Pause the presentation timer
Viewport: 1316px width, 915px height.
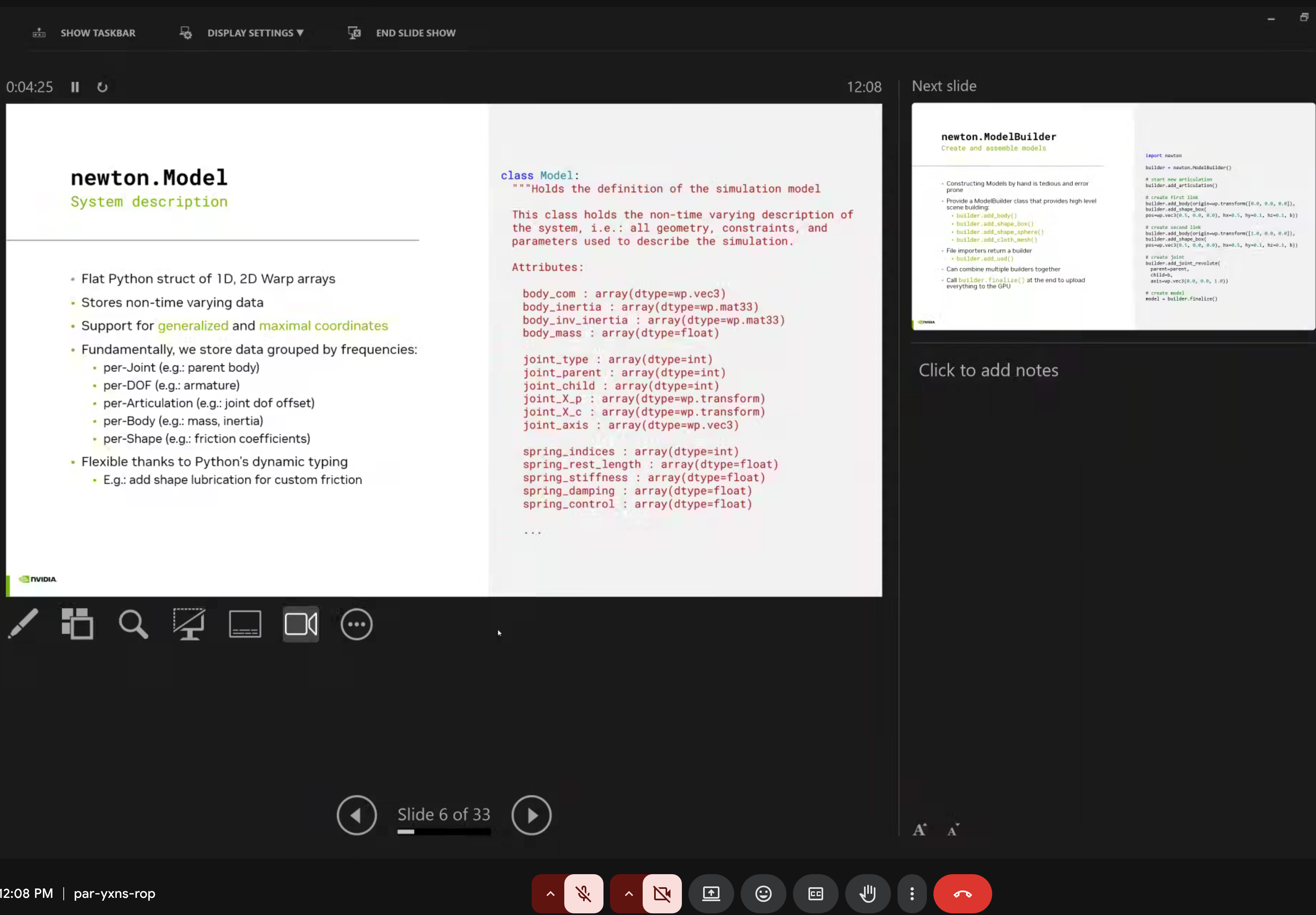click(75, 87)
